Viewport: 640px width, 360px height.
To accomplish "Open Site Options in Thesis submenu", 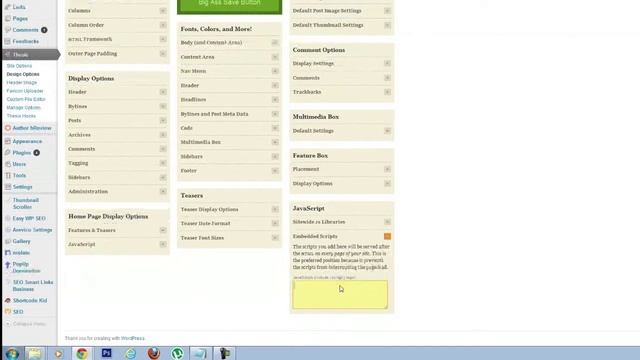I will pyautogui.click(x=19, y=66).
